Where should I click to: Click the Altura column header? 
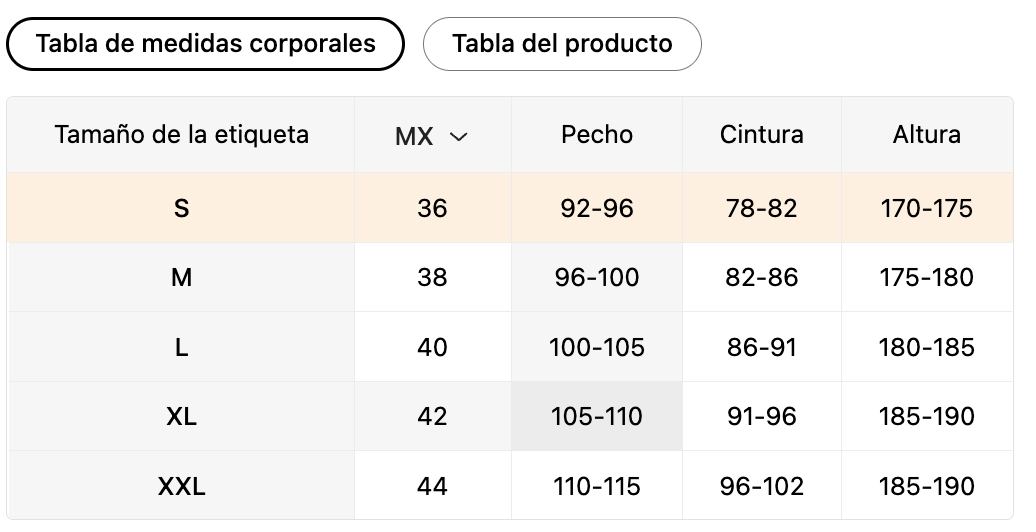tap(927, 135)
